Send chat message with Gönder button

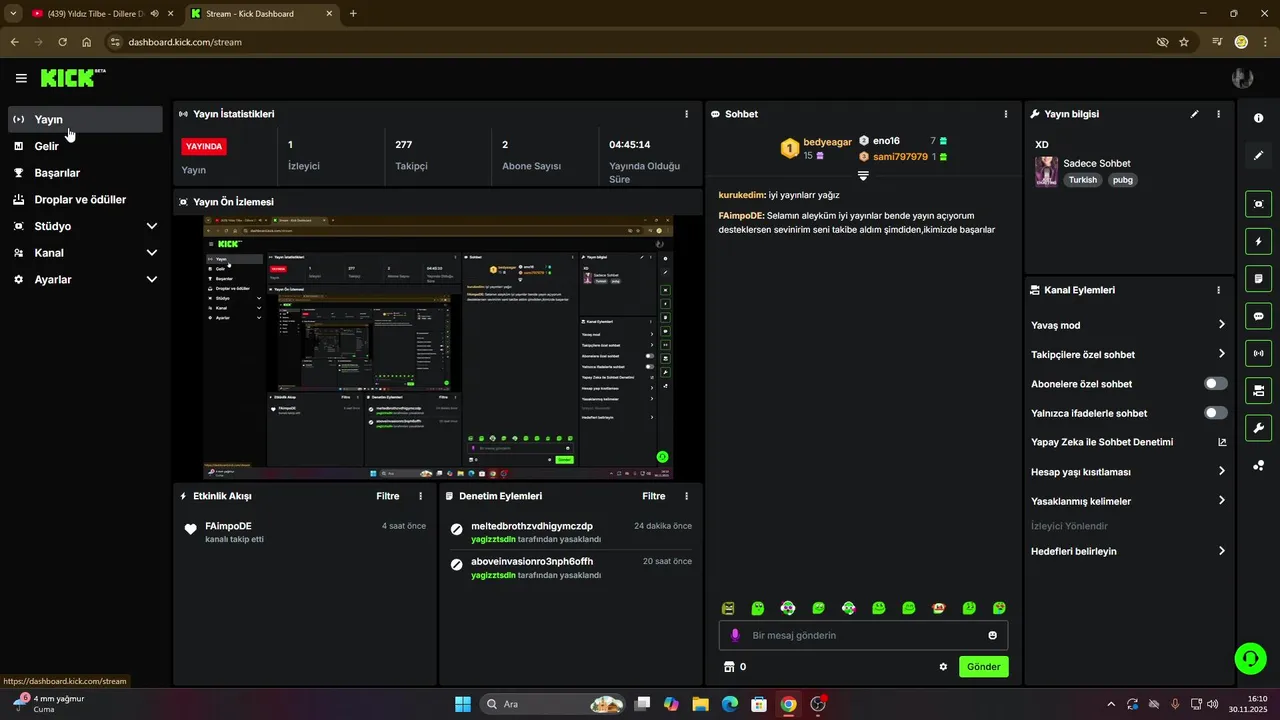(984, 667)
